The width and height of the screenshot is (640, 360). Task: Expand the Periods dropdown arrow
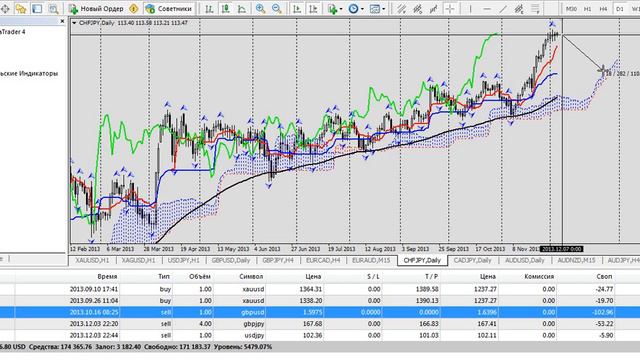[362, 9]
